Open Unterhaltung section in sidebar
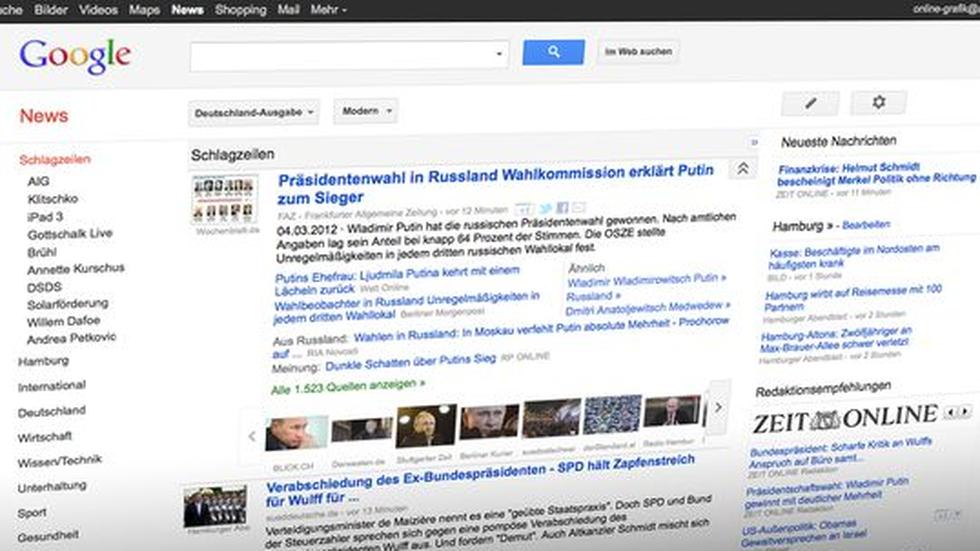 click(52, 487)
